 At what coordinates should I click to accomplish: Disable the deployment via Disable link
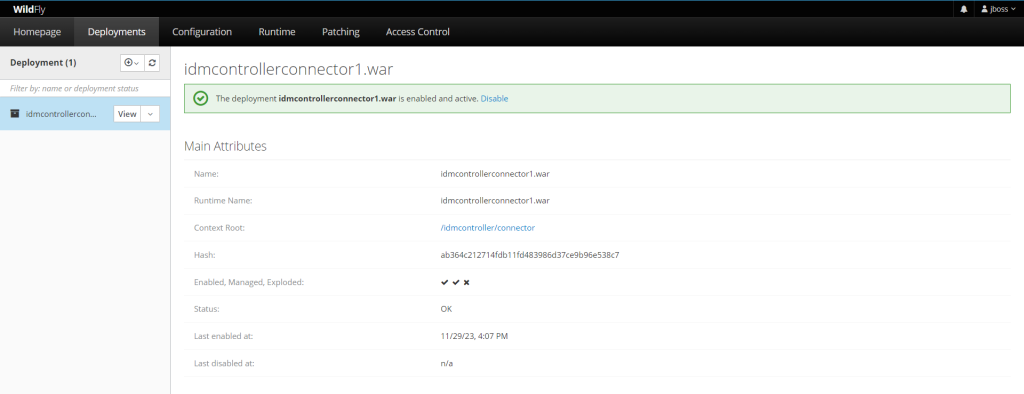point(494,99)
